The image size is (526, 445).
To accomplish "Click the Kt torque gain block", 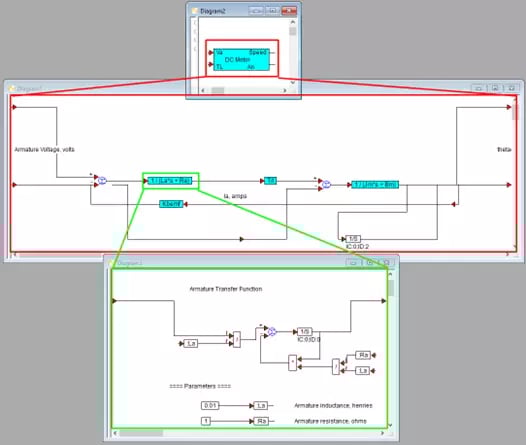I will click(270, 181).
